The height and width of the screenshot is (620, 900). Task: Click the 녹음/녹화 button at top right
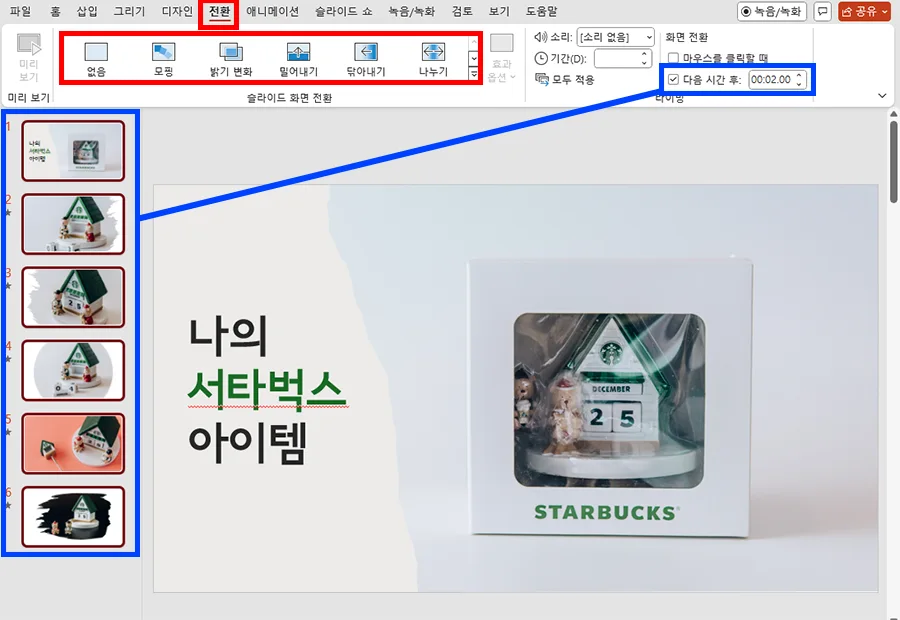point(773,11)
